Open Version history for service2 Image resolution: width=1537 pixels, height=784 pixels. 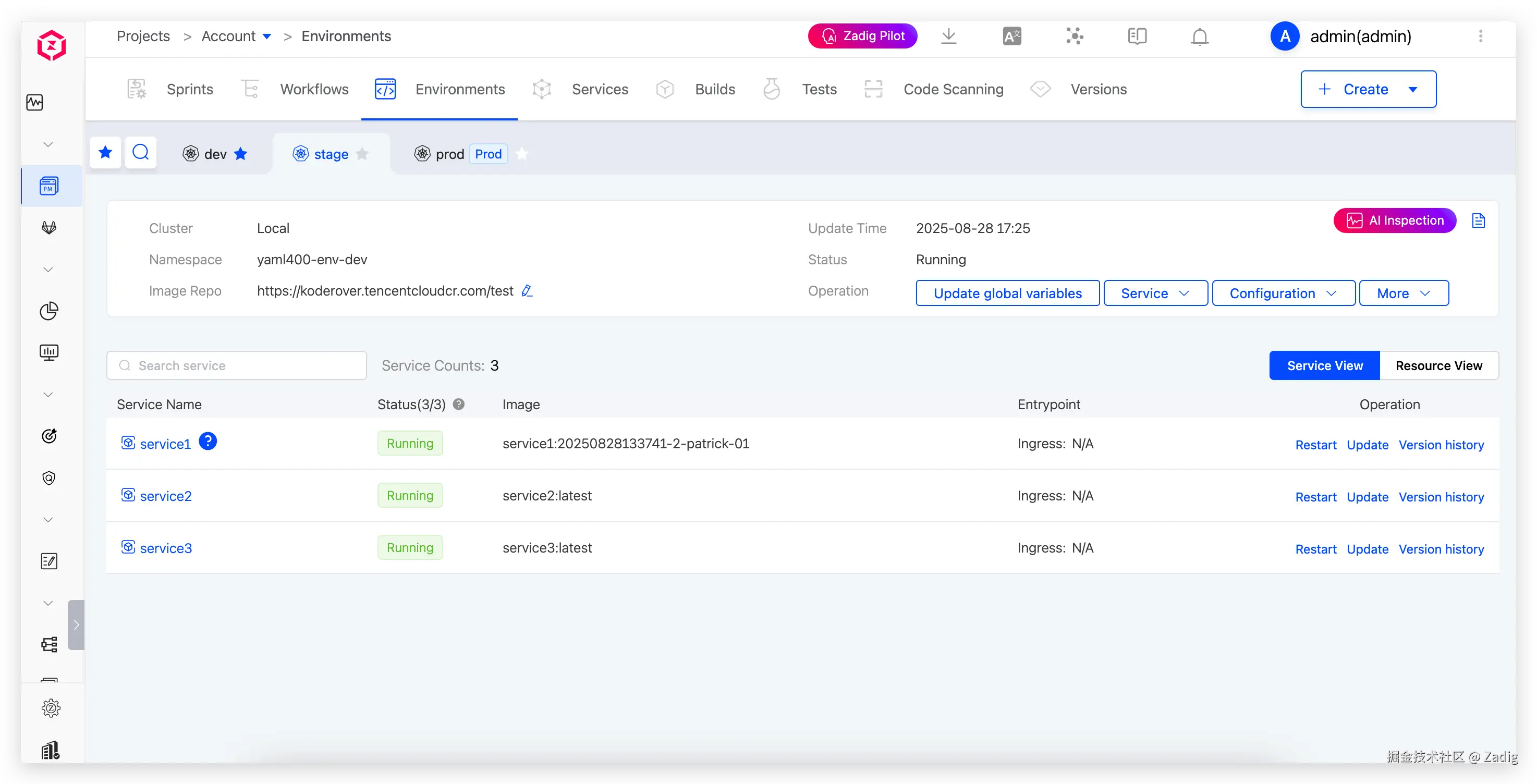click(1441, 496)
